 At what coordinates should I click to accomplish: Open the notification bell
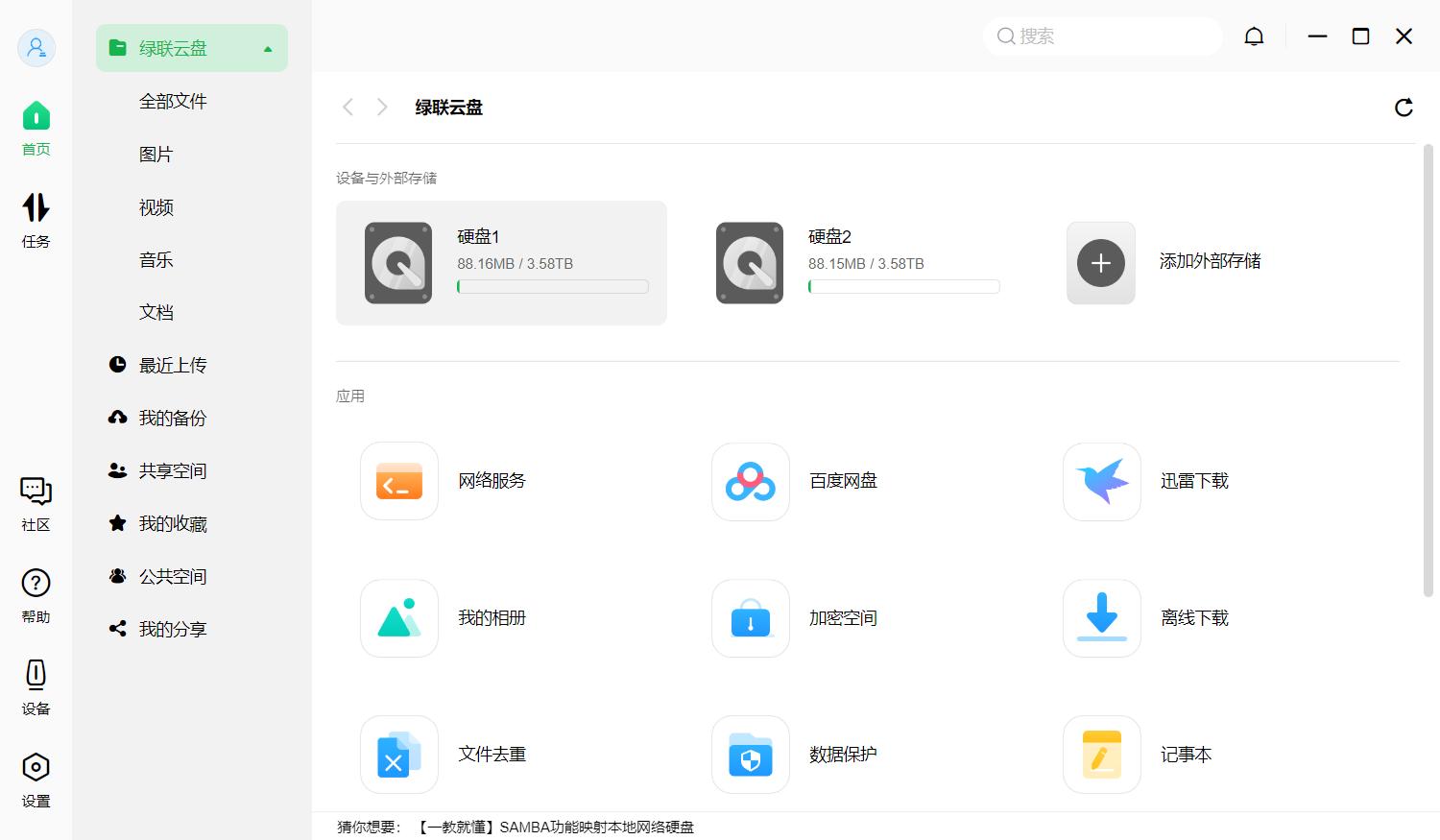pyautogui.click(x=1254, y=36)
